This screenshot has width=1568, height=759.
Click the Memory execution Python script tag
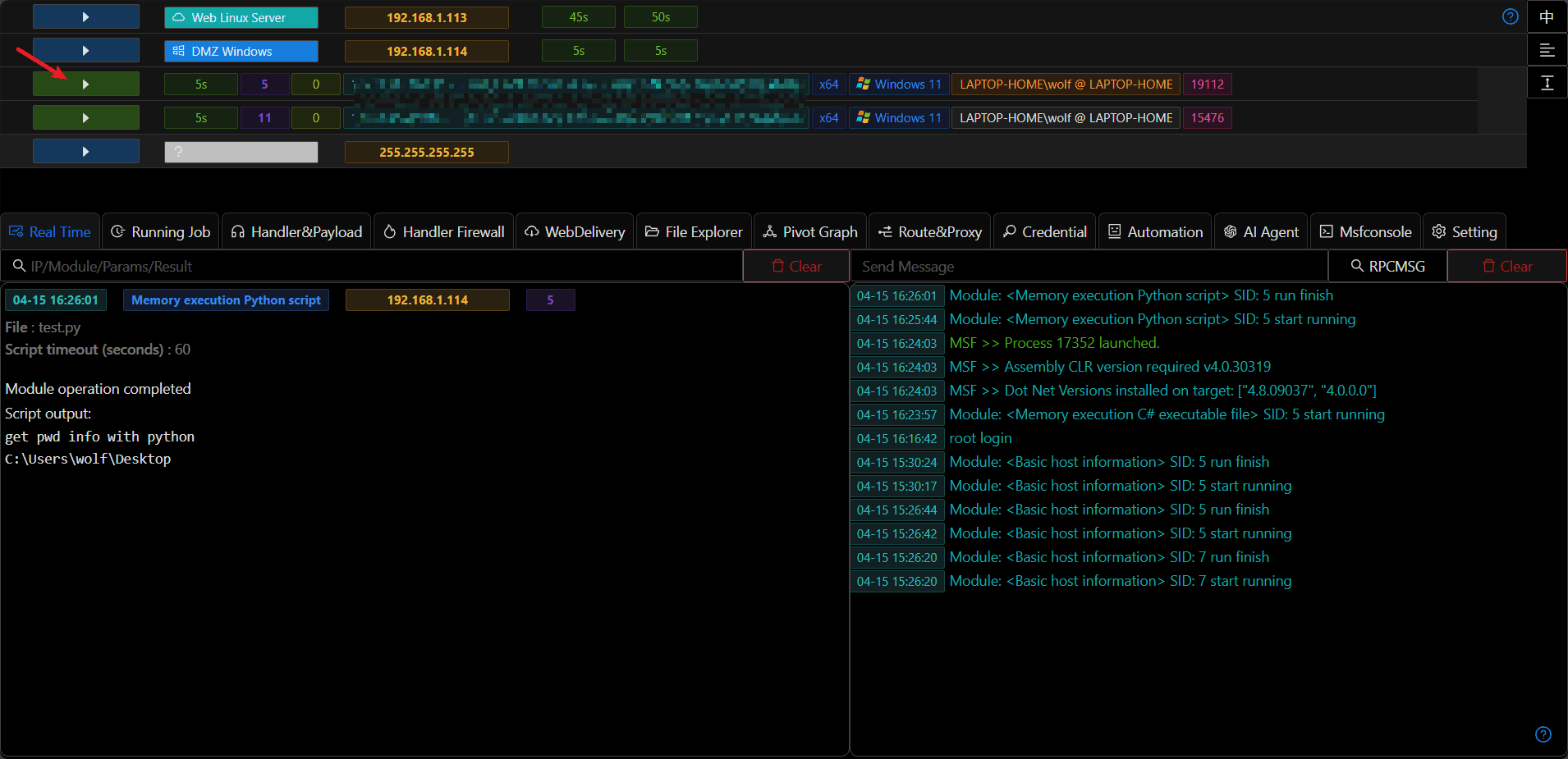point(226,300)
